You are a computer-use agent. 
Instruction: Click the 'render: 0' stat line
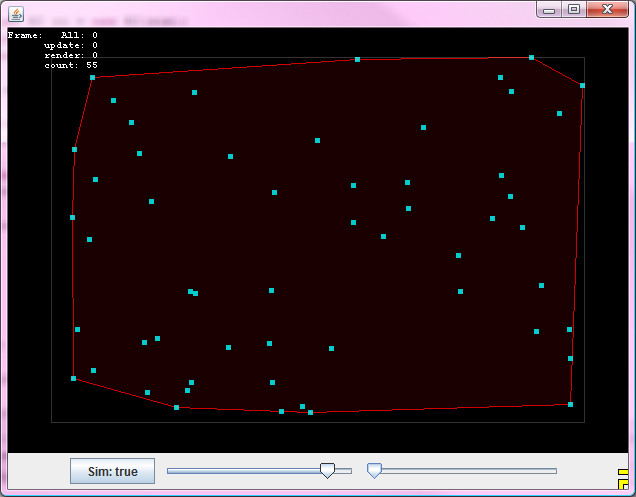click(71, 55)
